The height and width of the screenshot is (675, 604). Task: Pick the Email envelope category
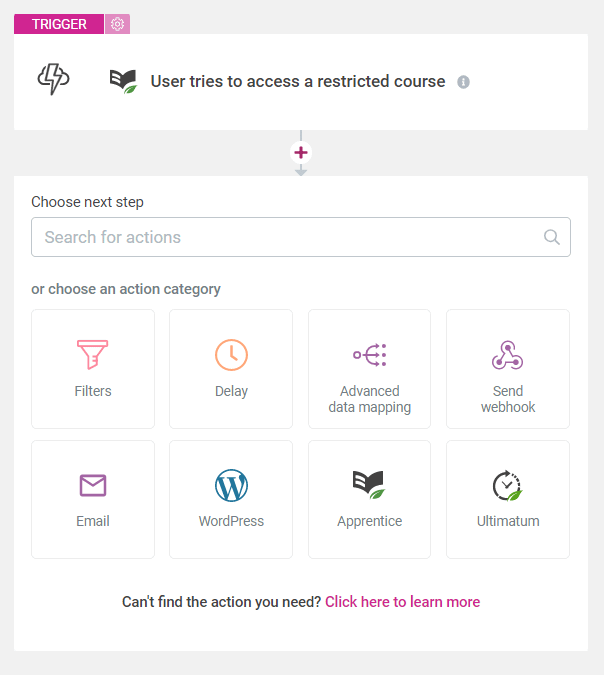93,499
